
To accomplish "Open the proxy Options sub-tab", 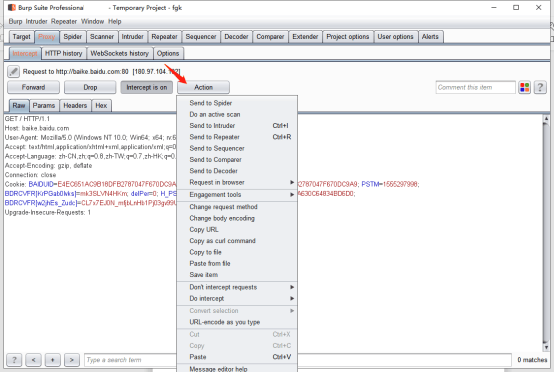I will pos(168,53).
